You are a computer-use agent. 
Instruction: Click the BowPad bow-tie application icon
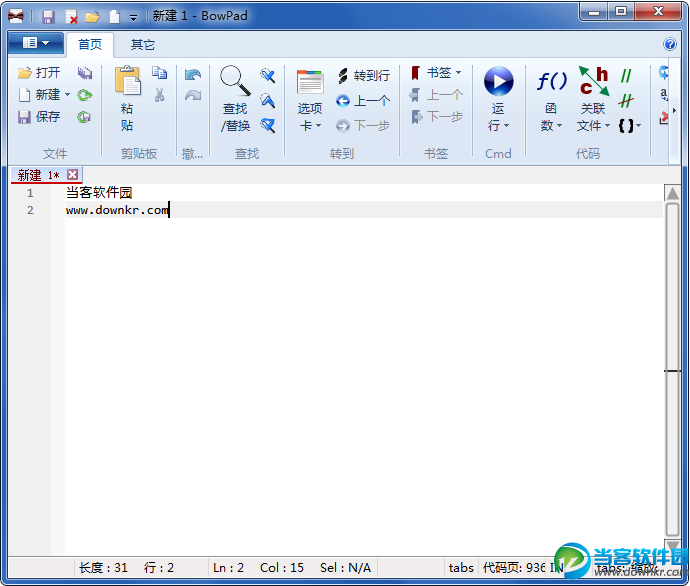coord(16,17)
